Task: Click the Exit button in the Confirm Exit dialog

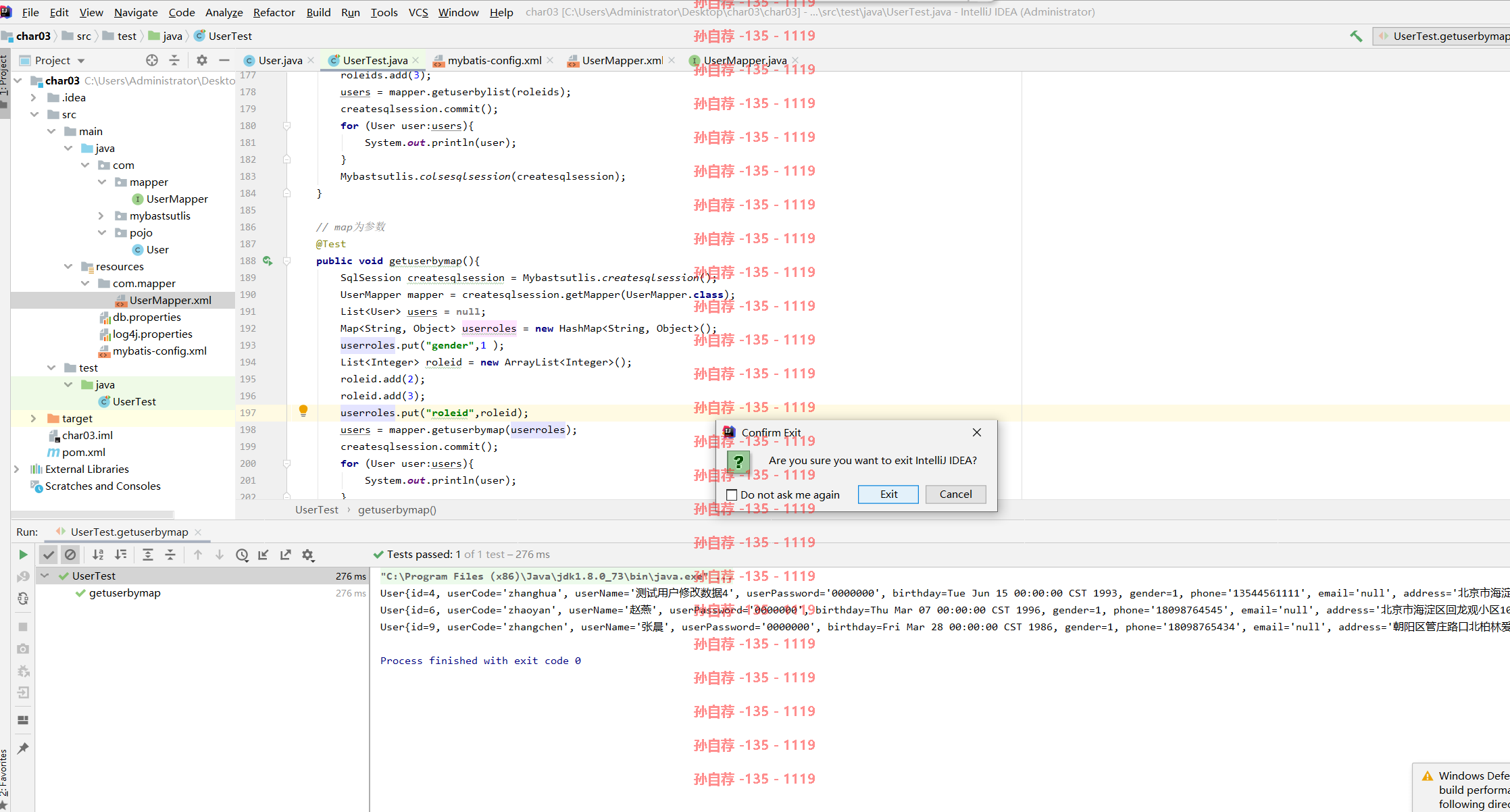Action: pos(888,494)
